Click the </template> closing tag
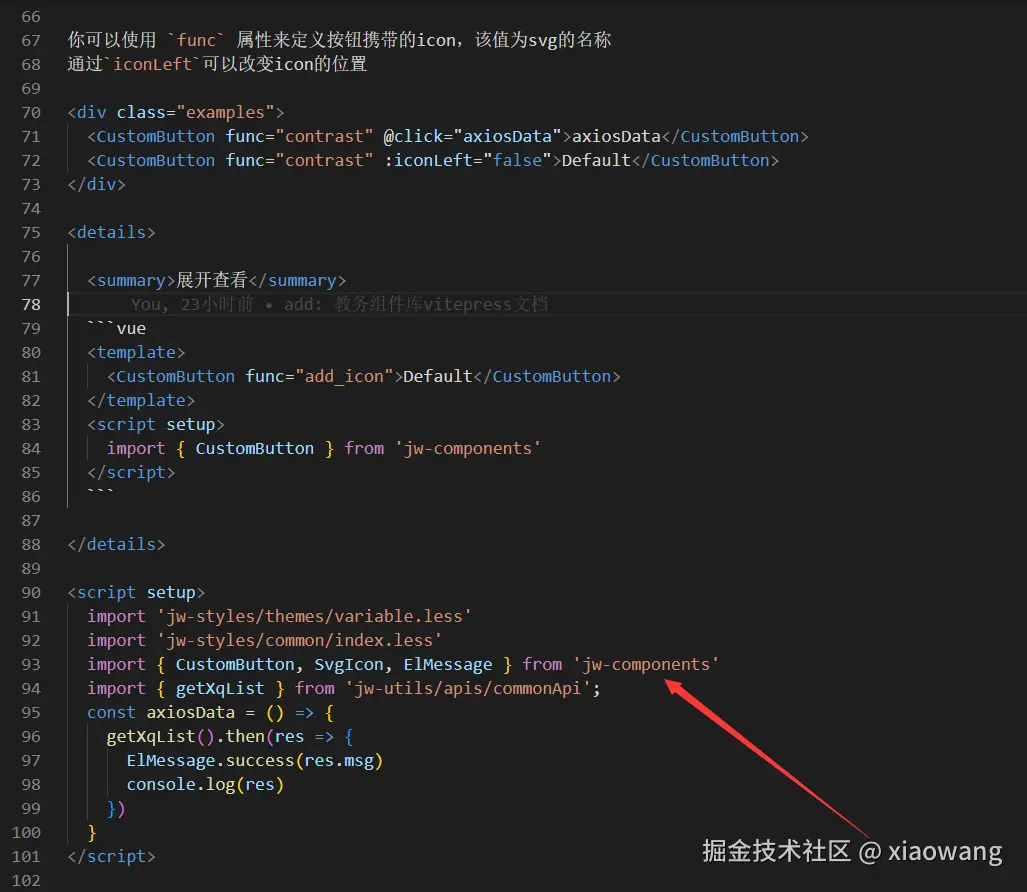Screen dimensions: 1027x892 point(141,401)
